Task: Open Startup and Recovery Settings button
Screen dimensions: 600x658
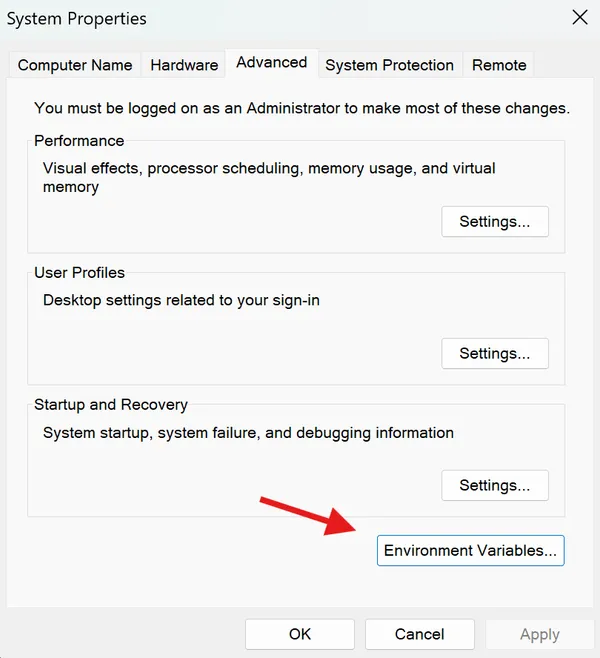Action: (495, 485)
